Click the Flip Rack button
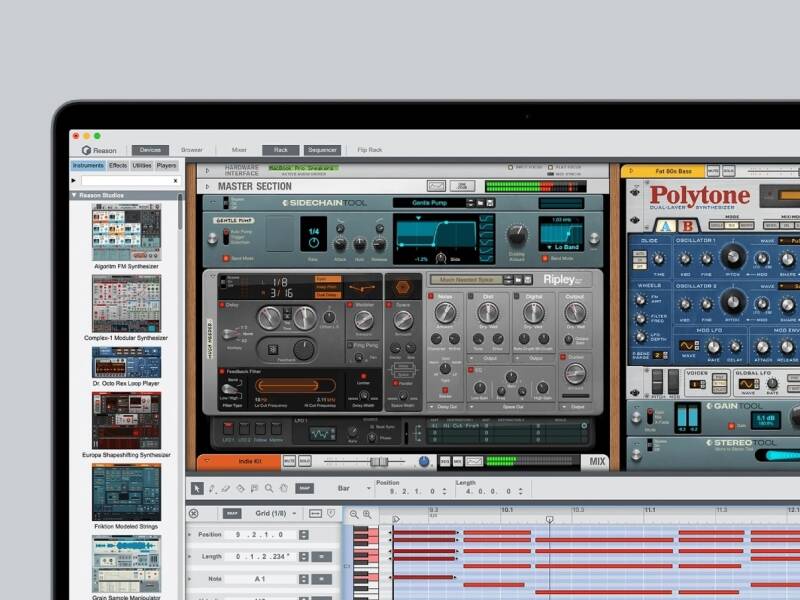Image resolution: width=800 pixels, height=600 pixels. 370,150
